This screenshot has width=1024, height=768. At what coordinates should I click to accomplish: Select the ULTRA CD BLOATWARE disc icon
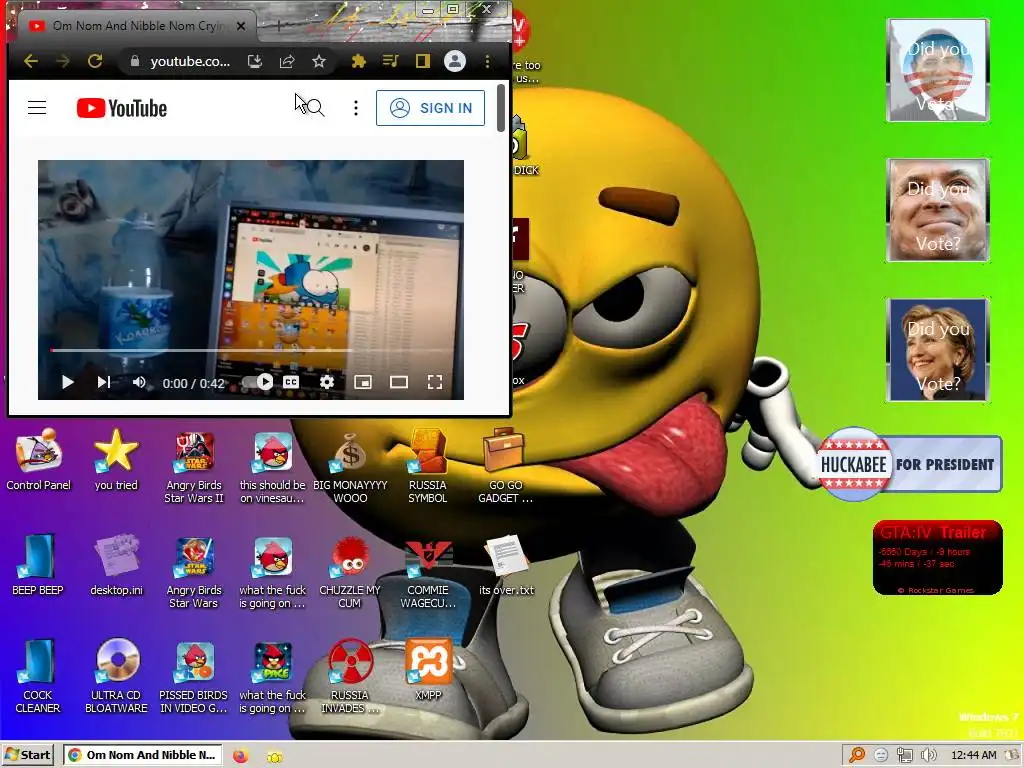(116, 677)
